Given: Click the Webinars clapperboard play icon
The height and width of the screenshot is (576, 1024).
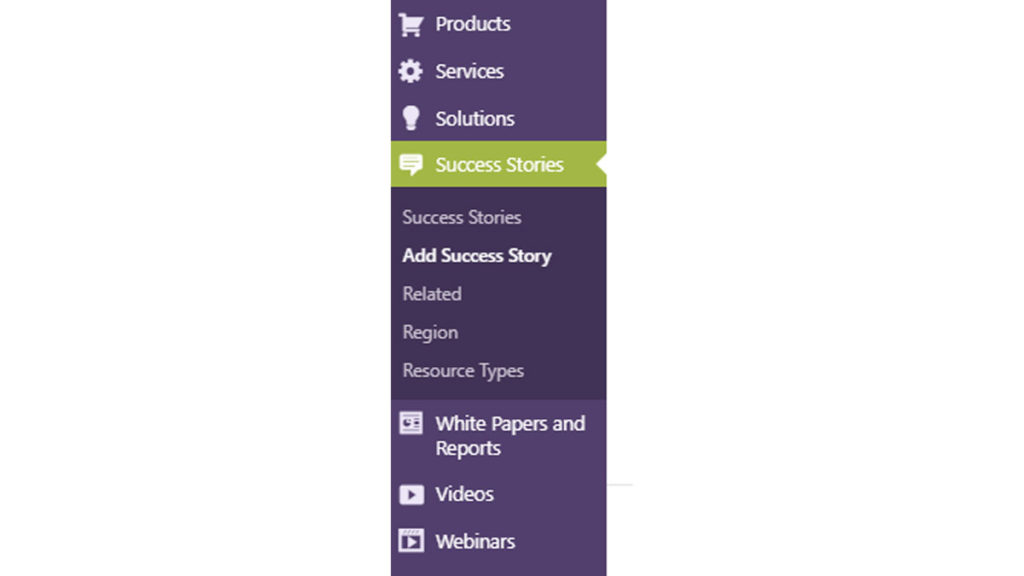Looking at the screenshot, I should click(410, 541).
